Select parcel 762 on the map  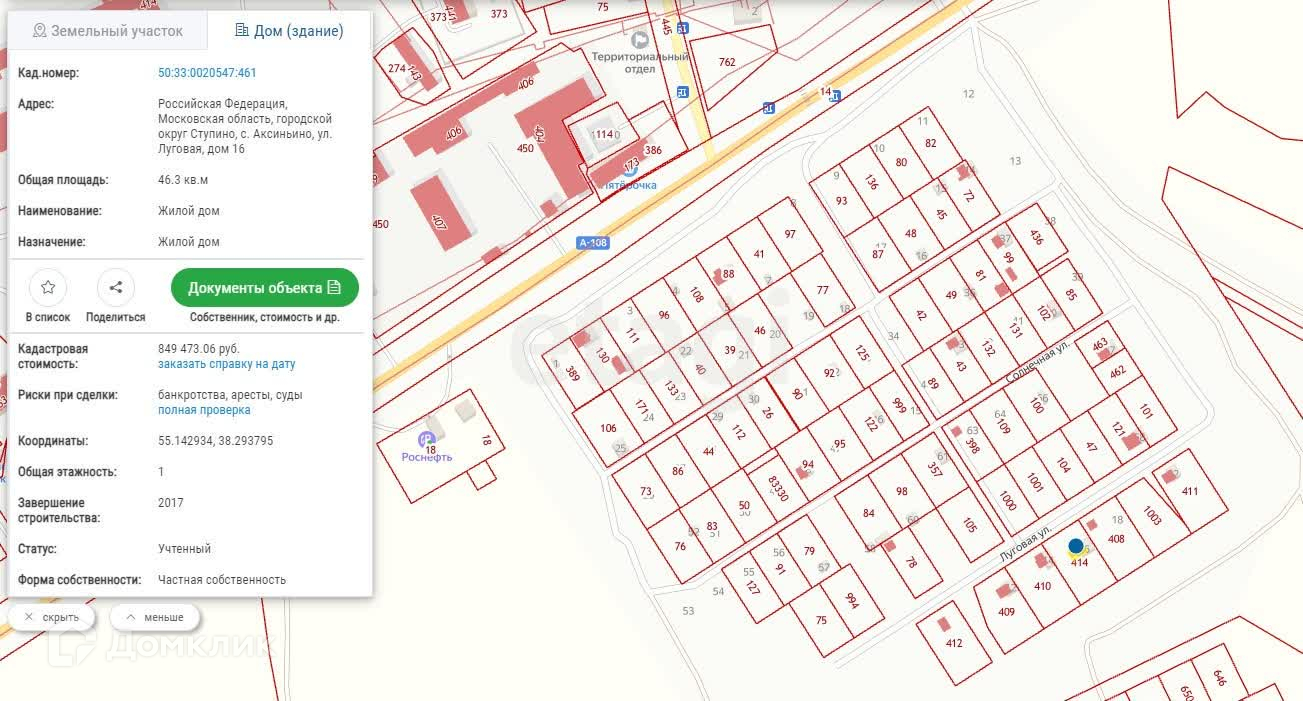point(727,62)
